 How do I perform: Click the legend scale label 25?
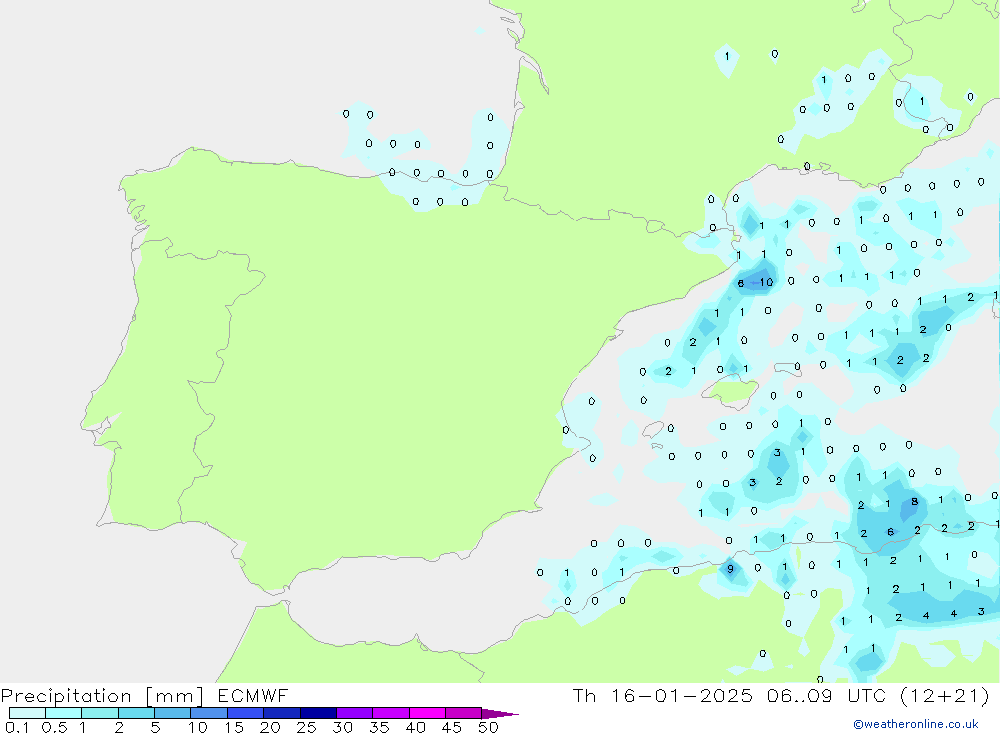click(x=306, y=727)
